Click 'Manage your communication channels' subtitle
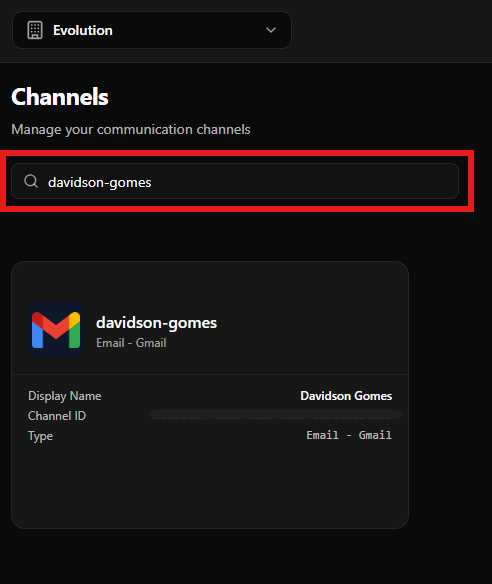492x584 pixels. (131, 130)
